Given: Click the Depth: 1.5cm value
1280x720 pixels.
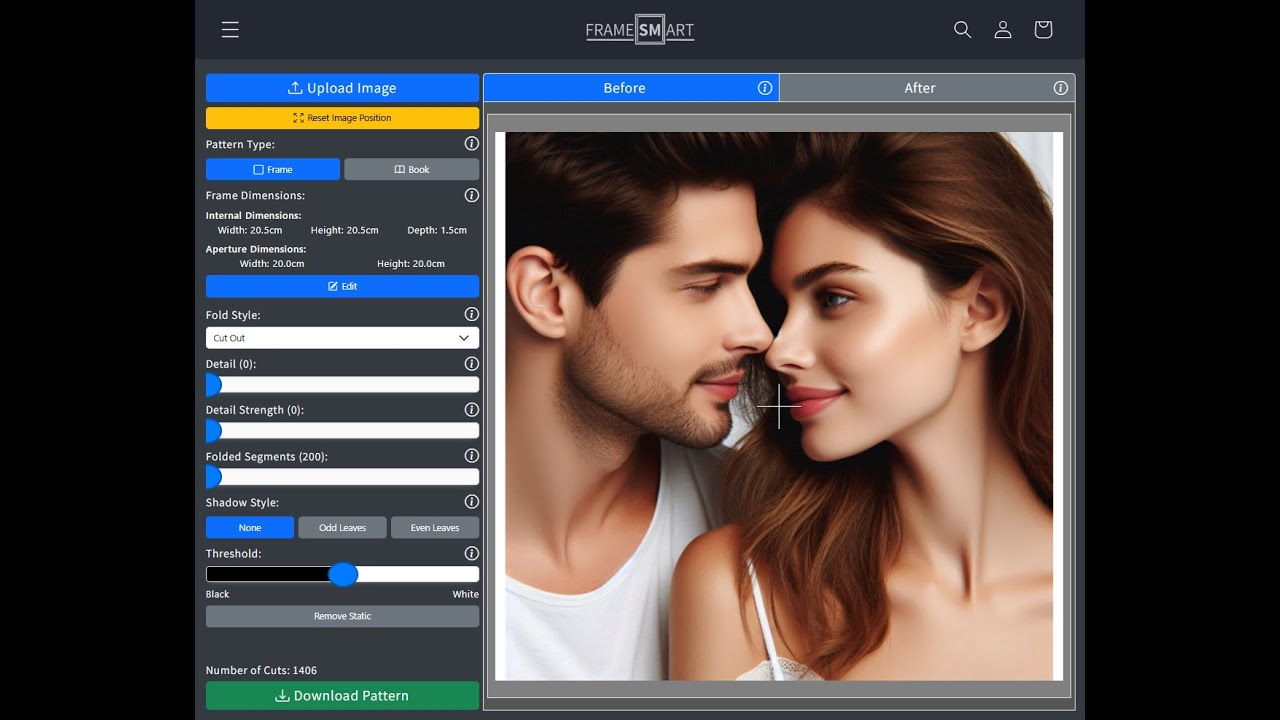Looking at the screenshot, I should [437, 230].
